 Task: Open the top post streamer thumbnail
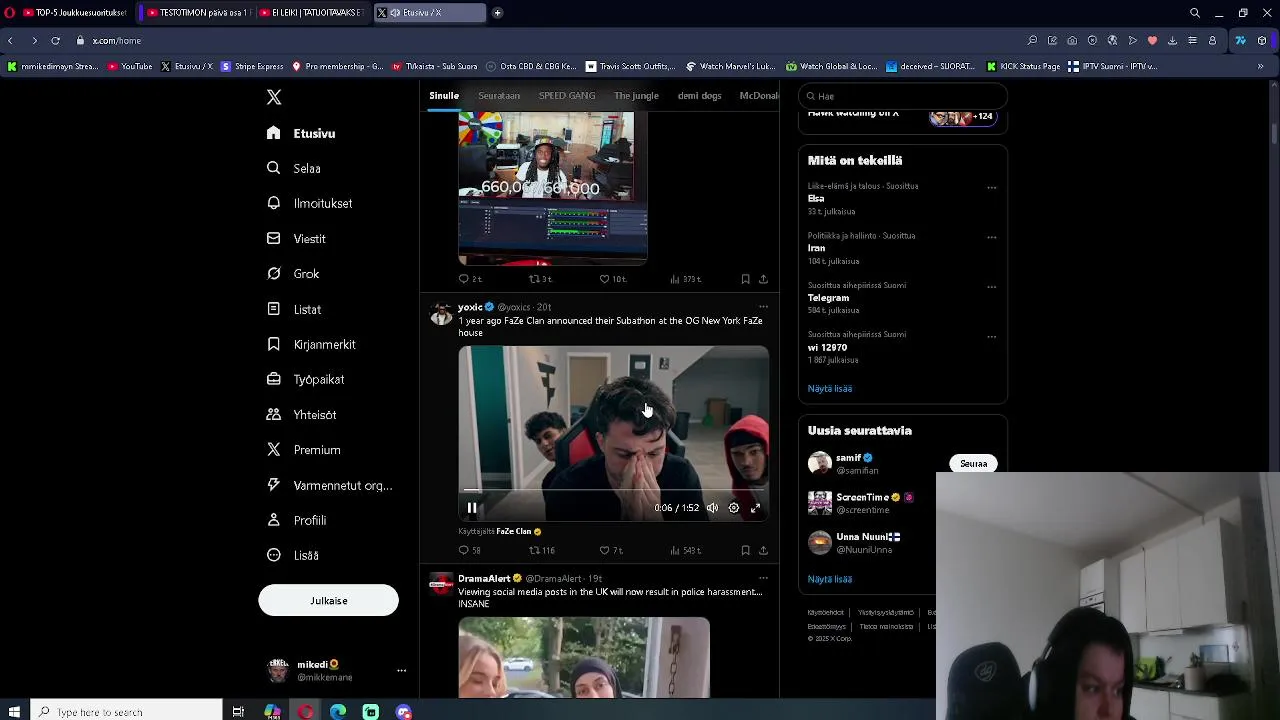552,188
